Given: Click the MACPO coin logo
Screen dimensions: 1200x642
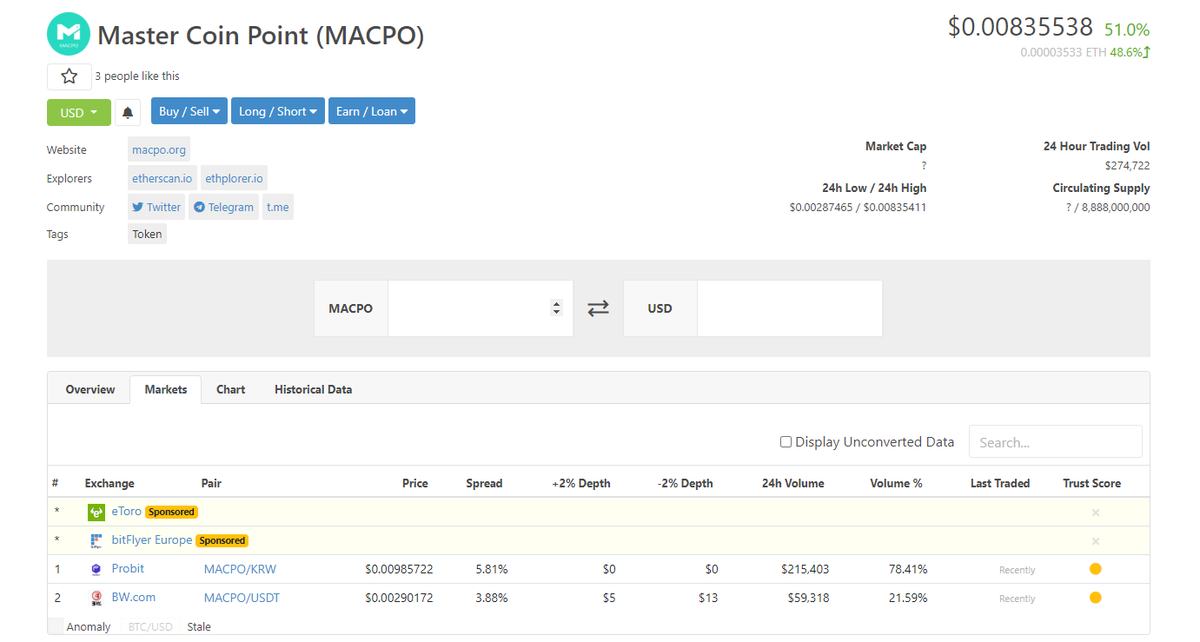Looking at the screenshot, I should [68, 34].
